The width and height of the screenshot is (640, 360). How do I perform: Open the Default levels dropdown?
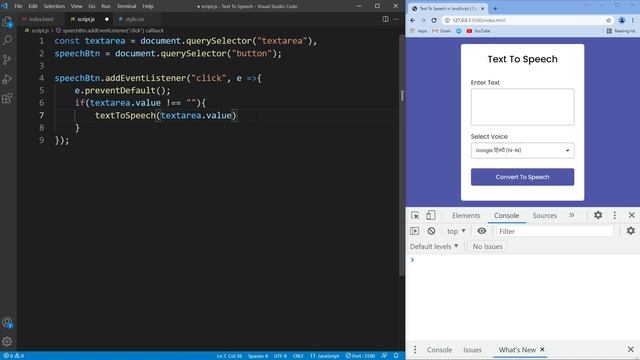tap(434, 247)
